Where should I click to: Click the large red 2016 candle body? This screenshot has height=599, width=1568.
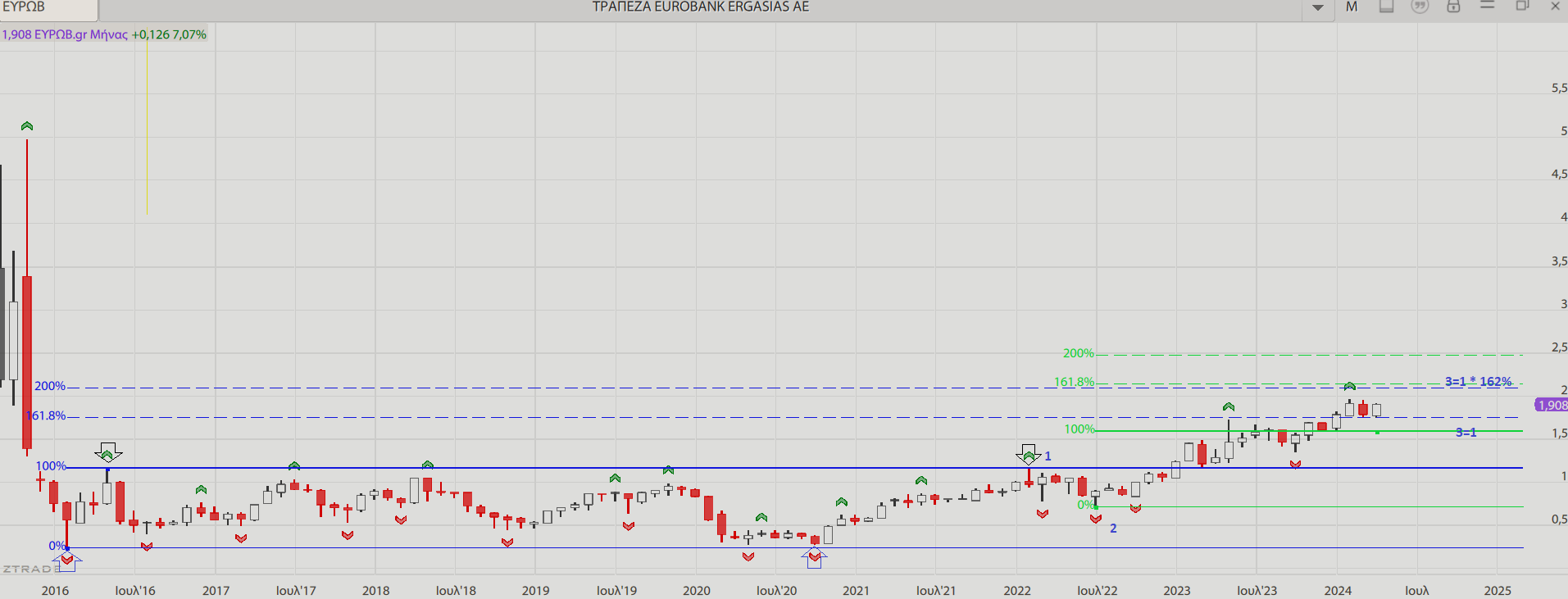[x=27, y=362]
